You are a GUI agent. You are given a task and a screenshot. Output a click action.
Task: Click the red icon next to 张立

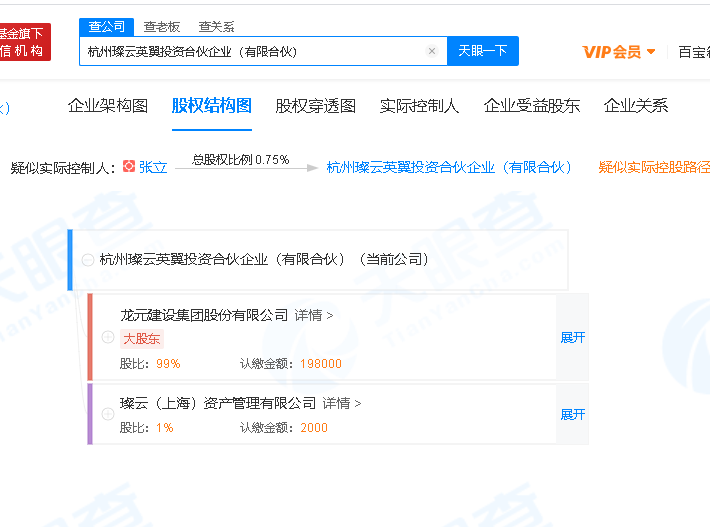pos(129,166)
